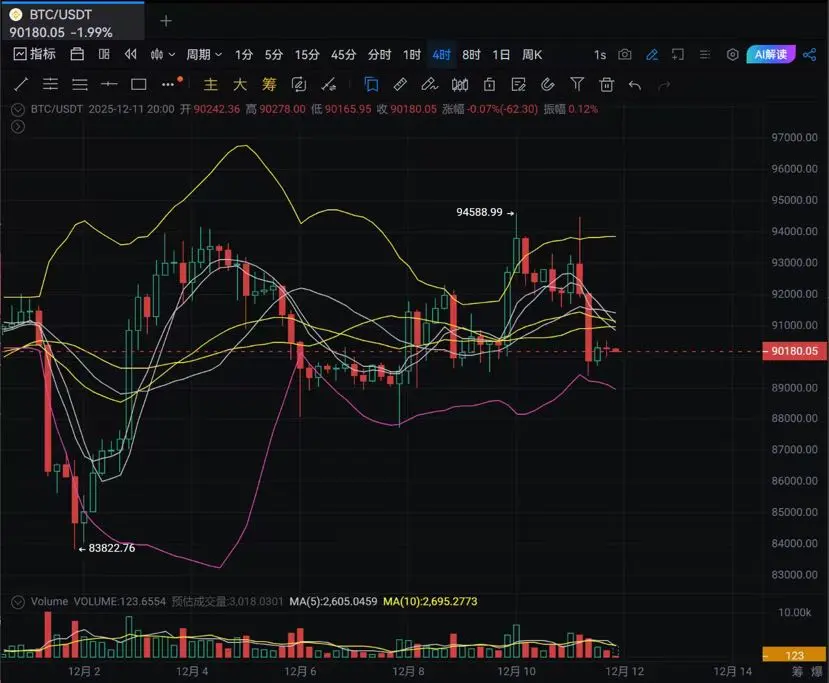Select the 8时 timeframe

click(x=471, y=54)
